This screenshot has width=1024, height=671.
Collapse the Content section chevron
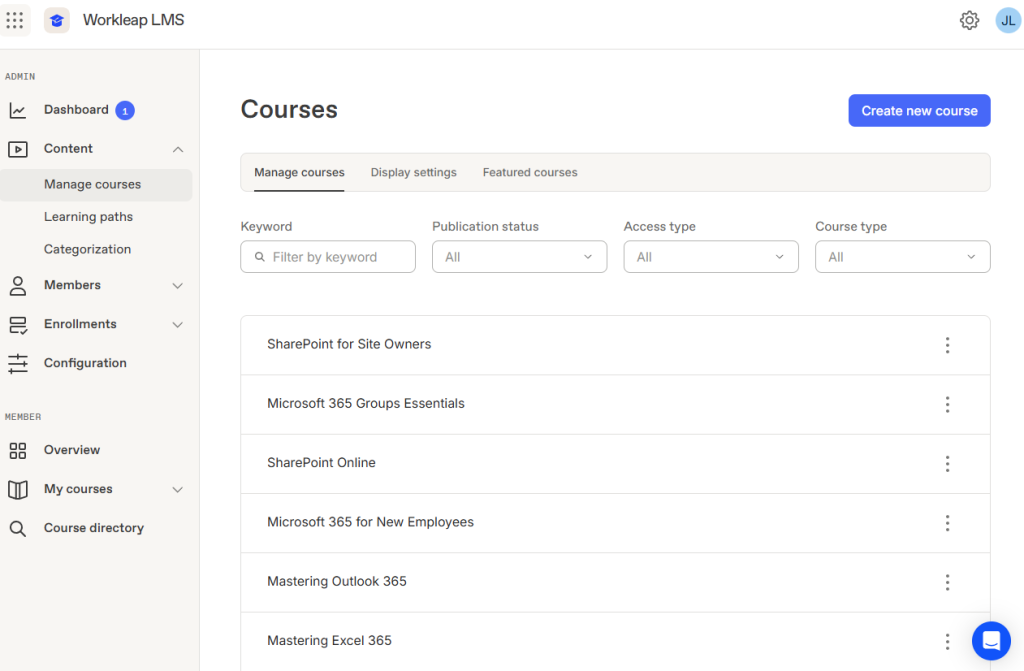tap(178, 149)
